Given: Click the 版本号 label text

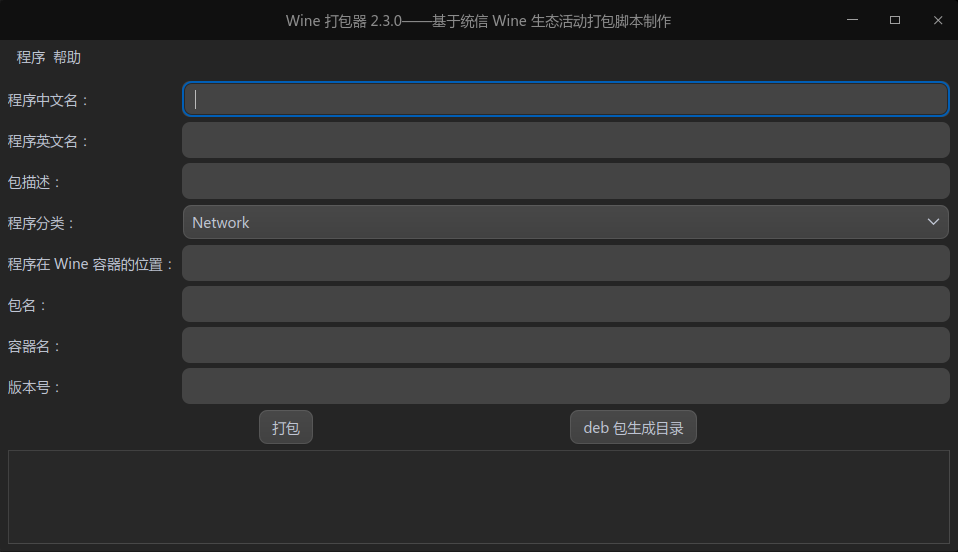Looking at the screenshot, I should [34, 387].
